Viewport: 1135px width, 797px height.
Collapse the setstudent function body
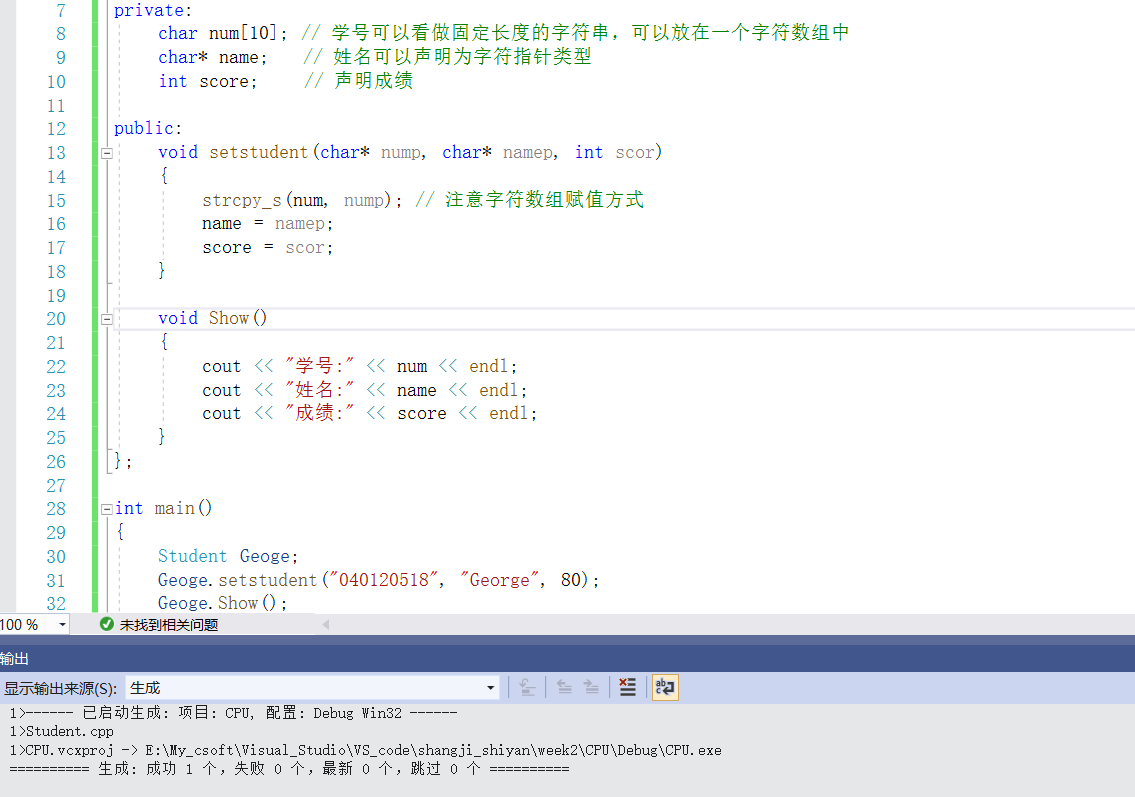[106, 151]
